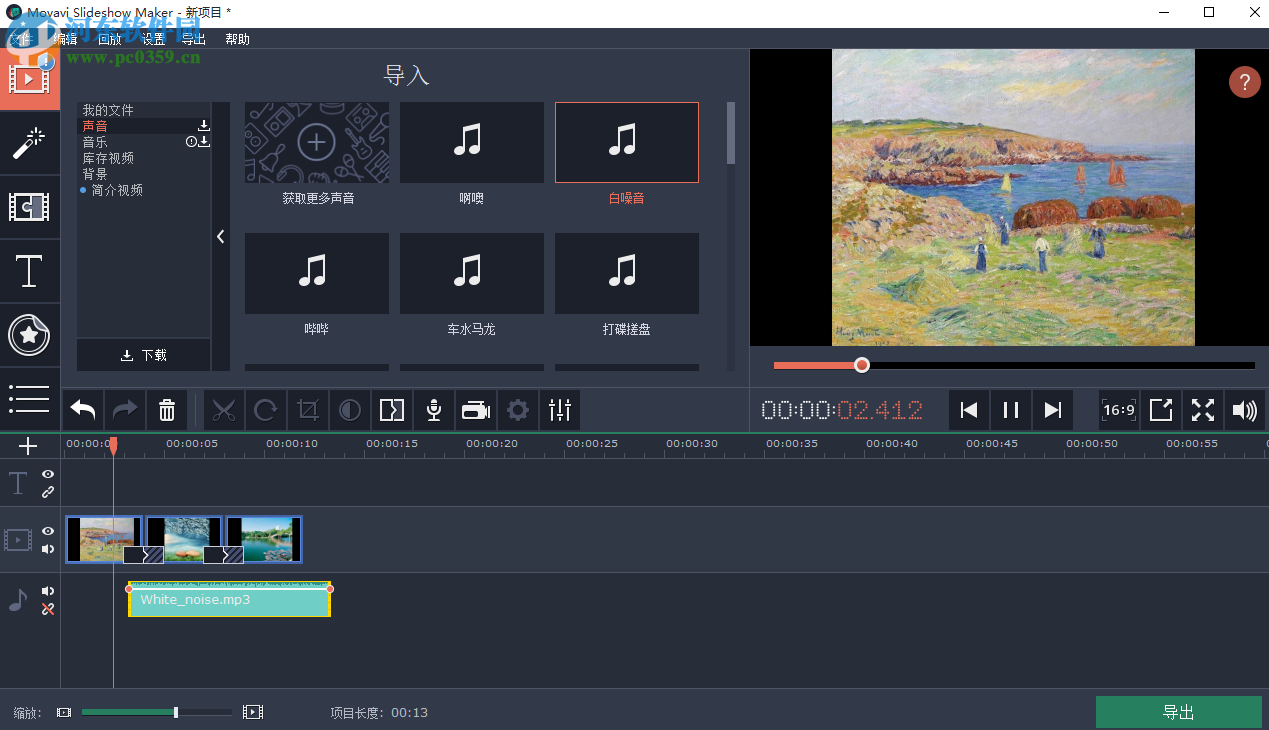Open the 16:9 aspect ratio dropdown

pos(1118,409)
